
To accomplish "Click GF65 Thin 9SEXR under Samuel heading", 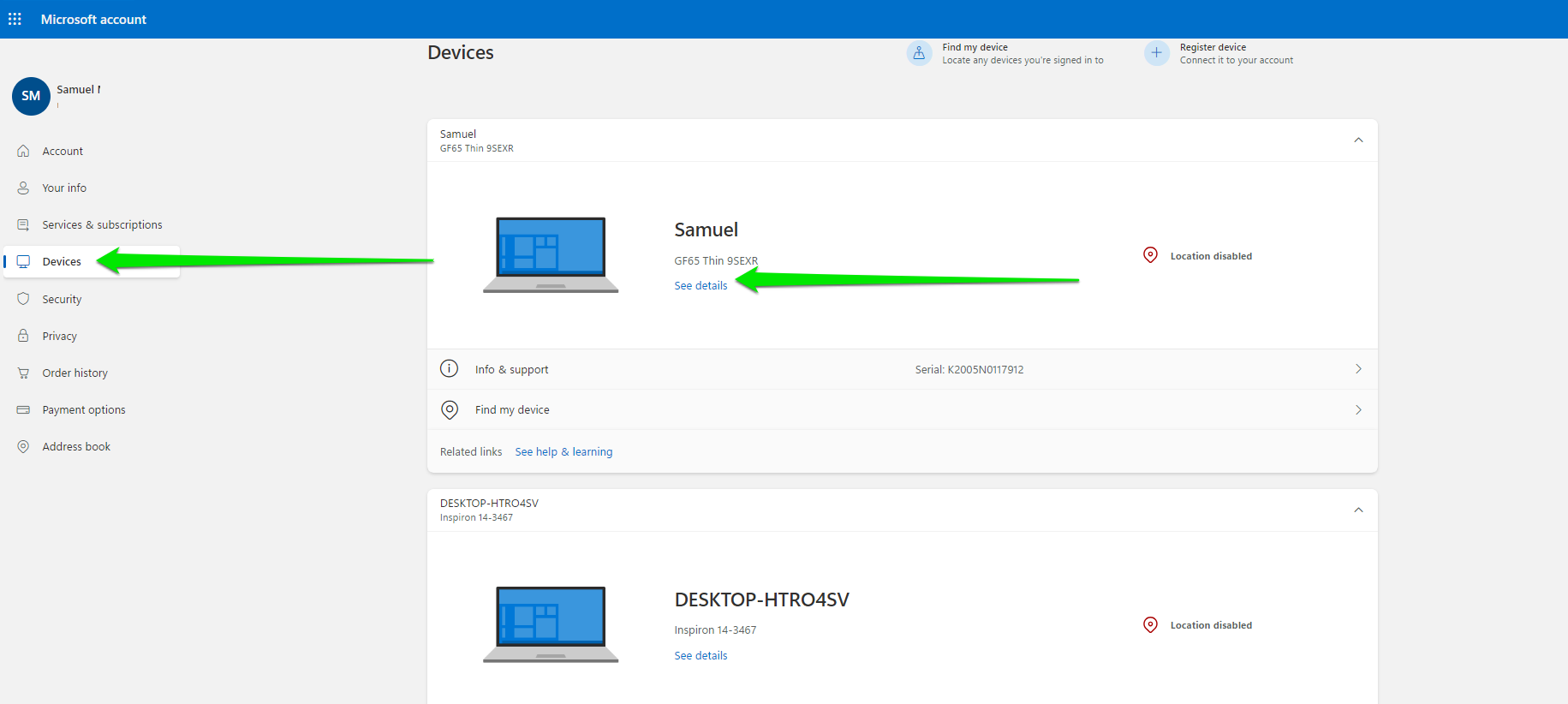I will pos(716,260).
